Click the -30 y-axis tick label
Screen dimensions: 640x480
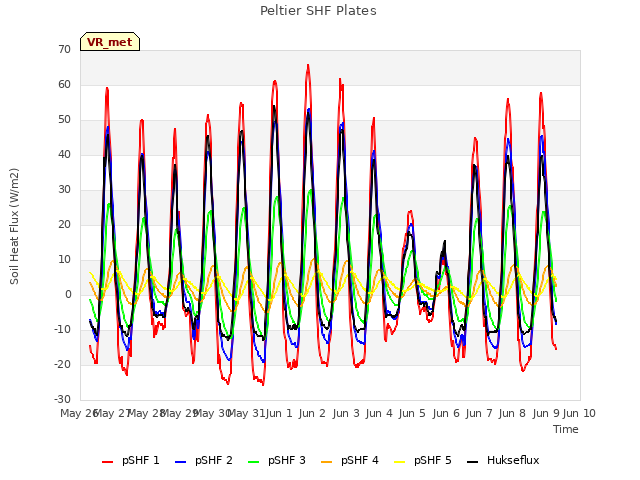pos(63,399)
